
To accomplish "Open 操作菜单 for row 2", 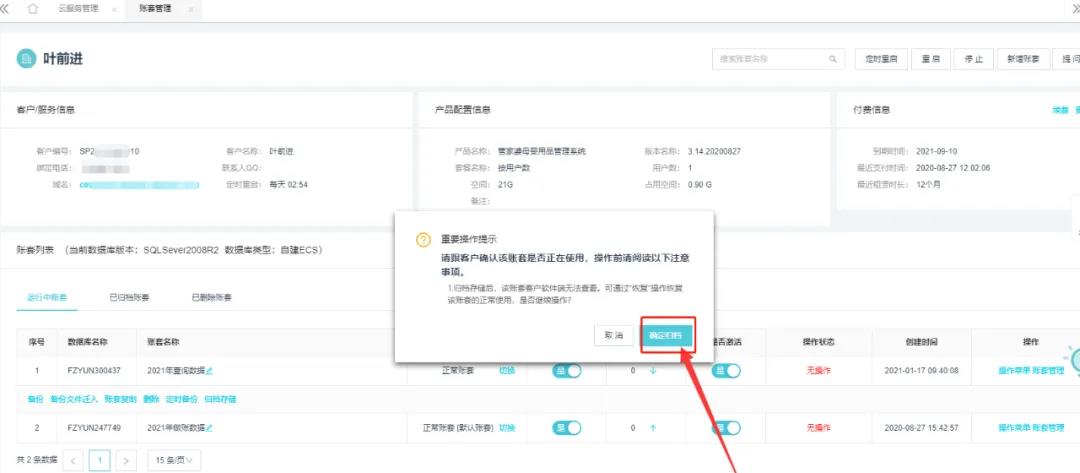I will coord(1013,428).
